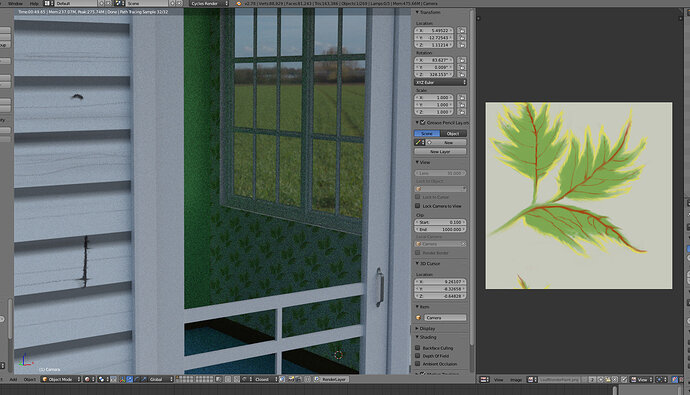Click the New Layer button
This screenshot has width=690, height=395.
tap(440, 151)
